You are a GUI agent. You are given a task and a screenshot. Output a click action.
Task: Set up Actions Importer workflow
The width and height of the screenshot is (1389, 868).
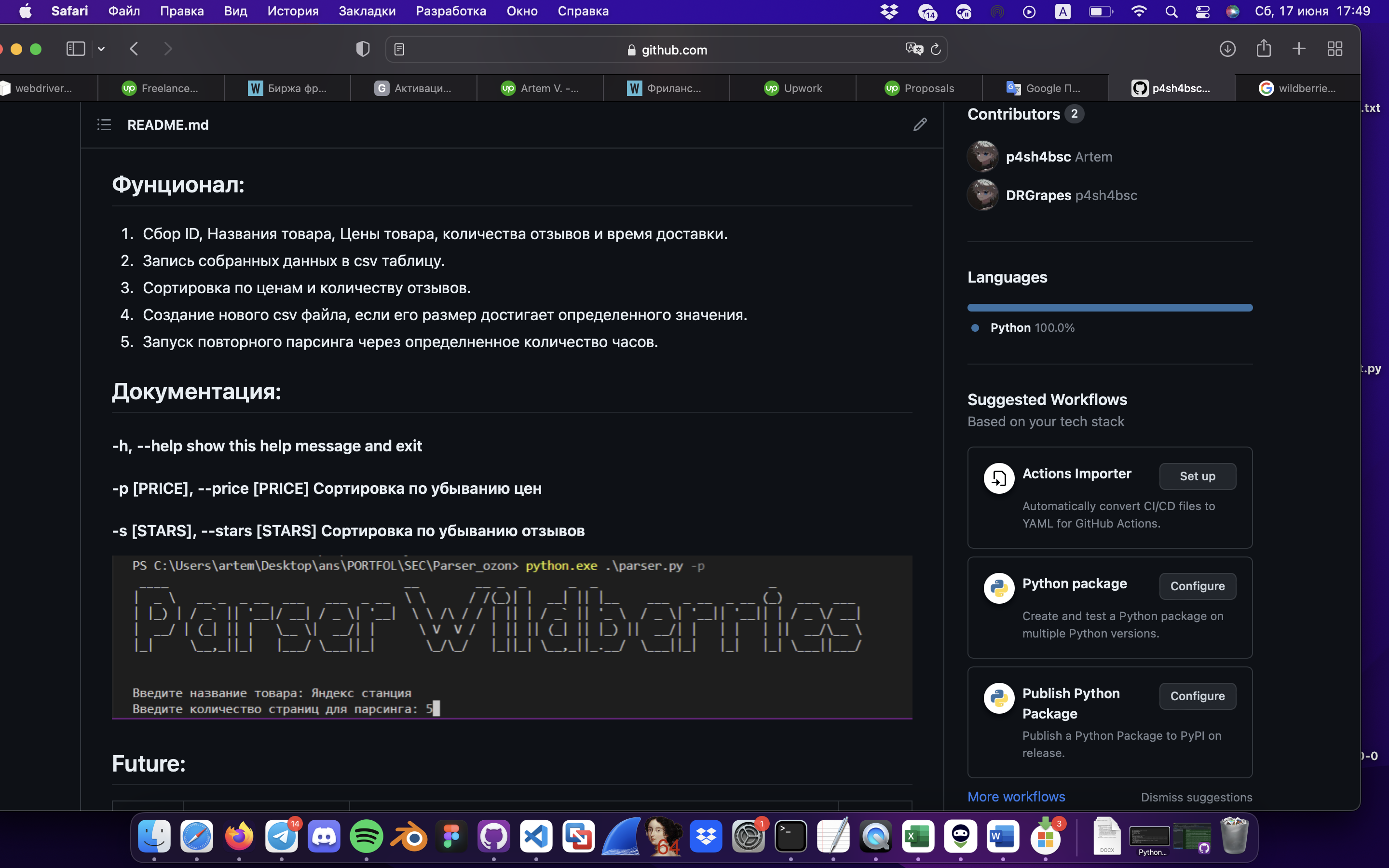point(1198,476)
